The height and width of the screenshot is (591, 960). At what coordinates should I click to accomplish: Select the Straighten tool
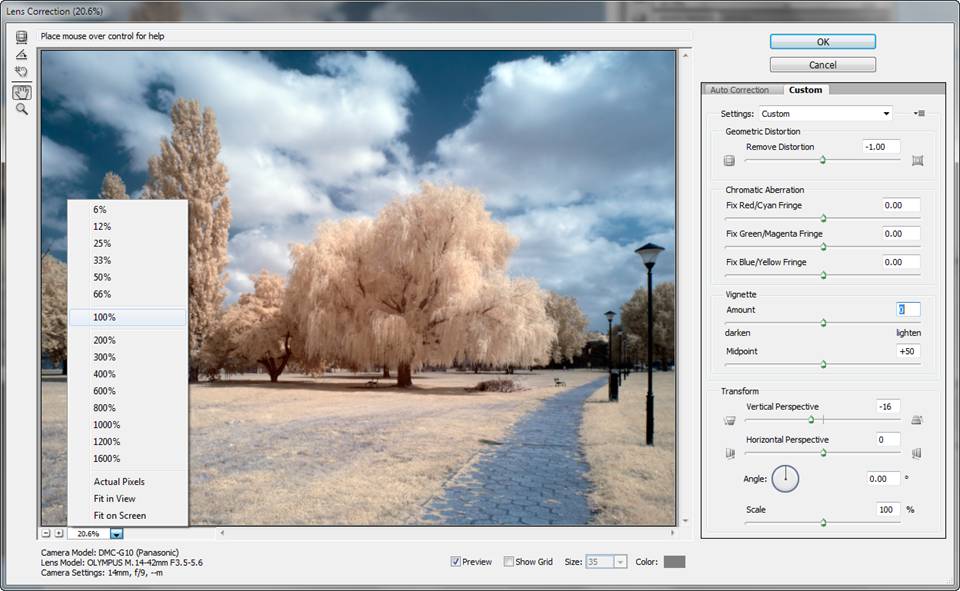tap(21, 55)
